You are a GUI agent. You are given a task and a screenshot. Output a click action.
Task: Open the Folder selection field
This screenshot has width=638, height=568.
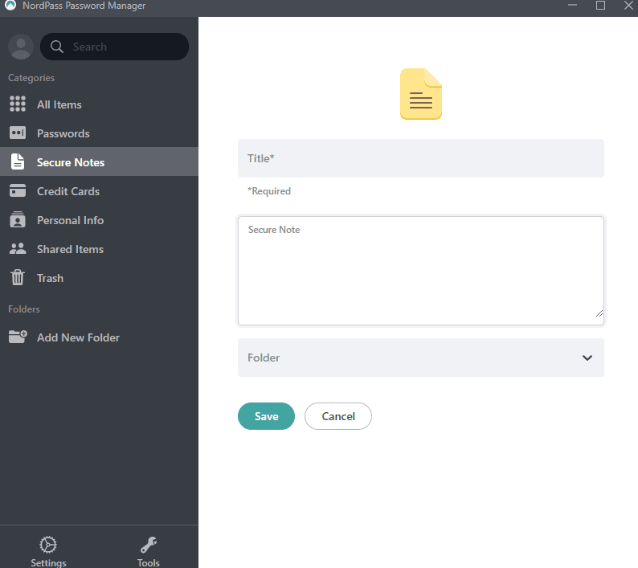click(x=421, y=358)
